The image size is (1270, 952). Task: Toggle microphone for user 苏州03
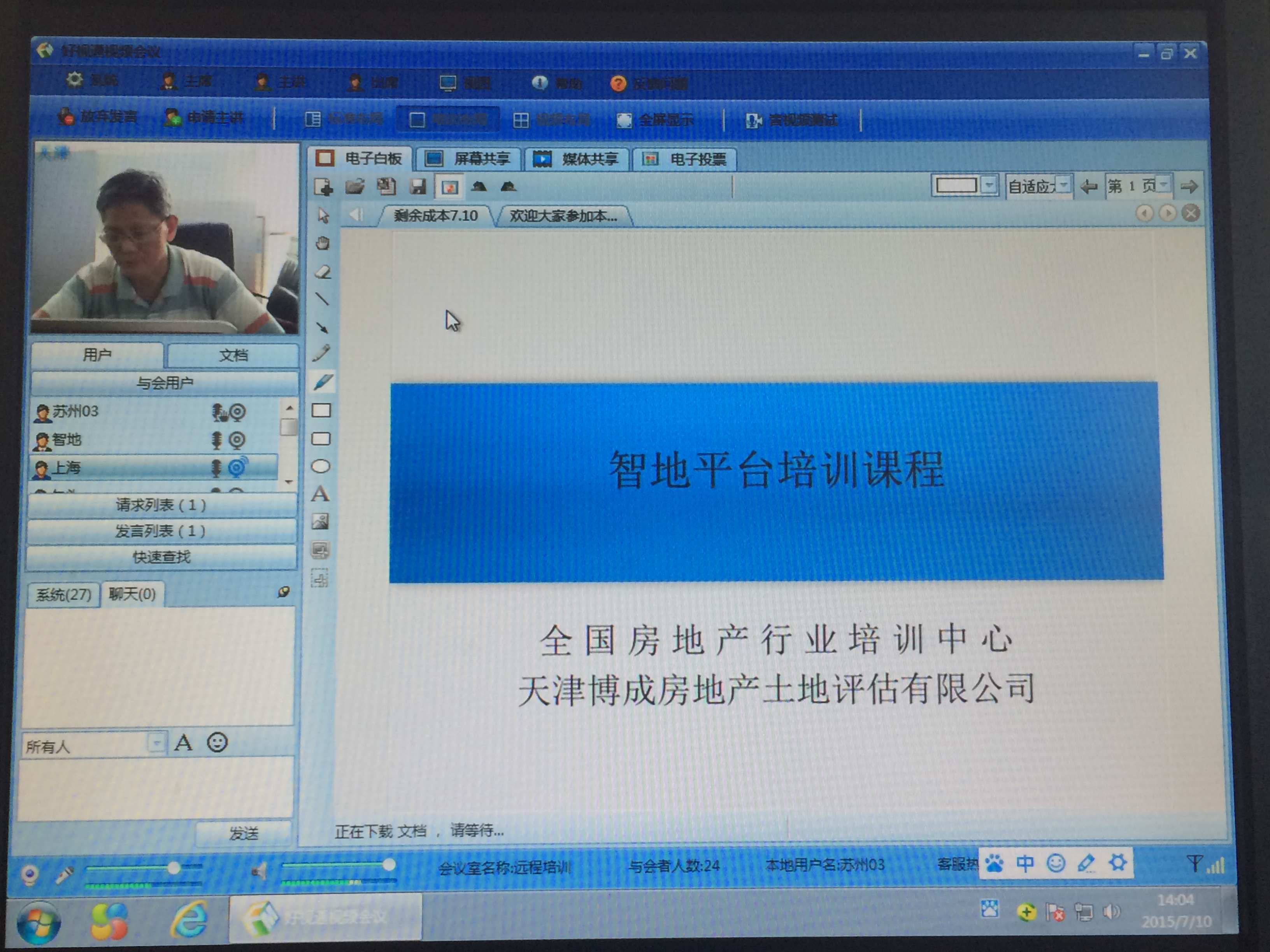(218, 412)
